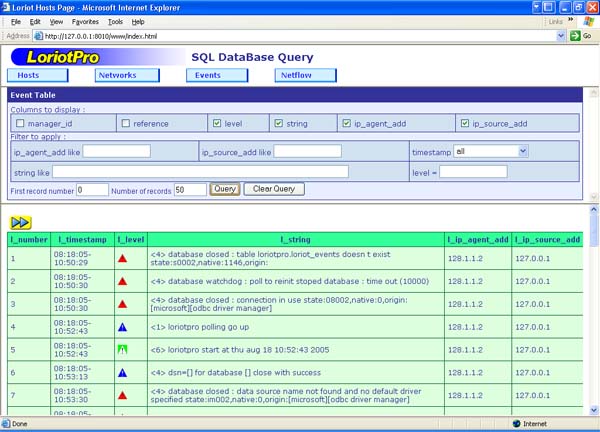Viewport: 600px width, 432px height.
Task: Open the File menu
Action: click(x=16, y=22)
